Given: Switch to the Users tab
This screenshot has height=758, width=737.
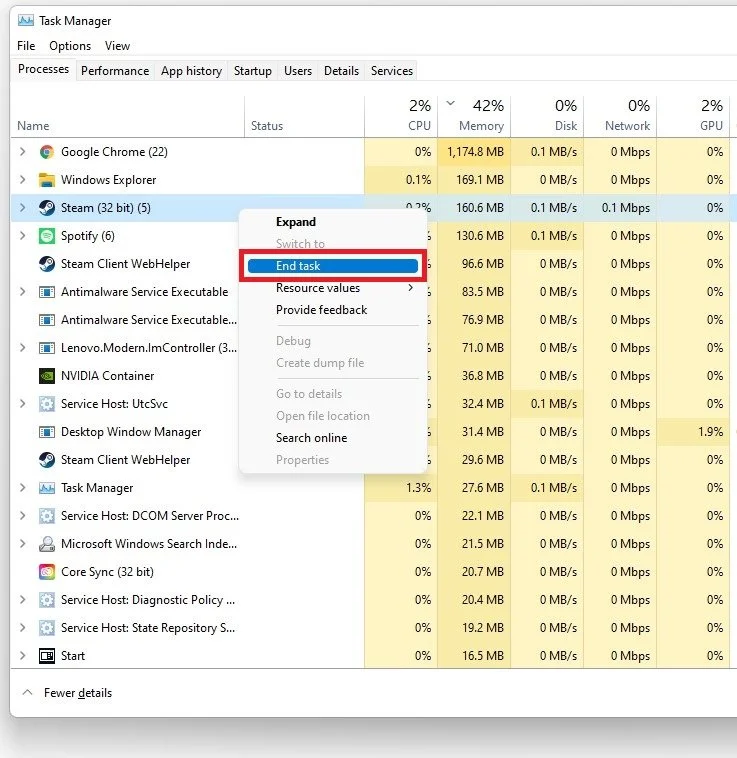Looking at the screenshot, I should (298, 71).
